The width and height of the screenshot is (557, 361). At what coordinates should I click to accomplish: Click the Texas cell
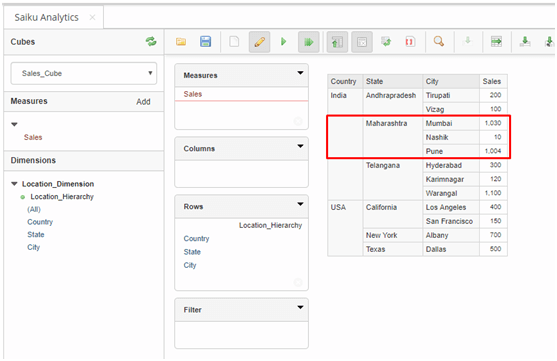(393, 249)
